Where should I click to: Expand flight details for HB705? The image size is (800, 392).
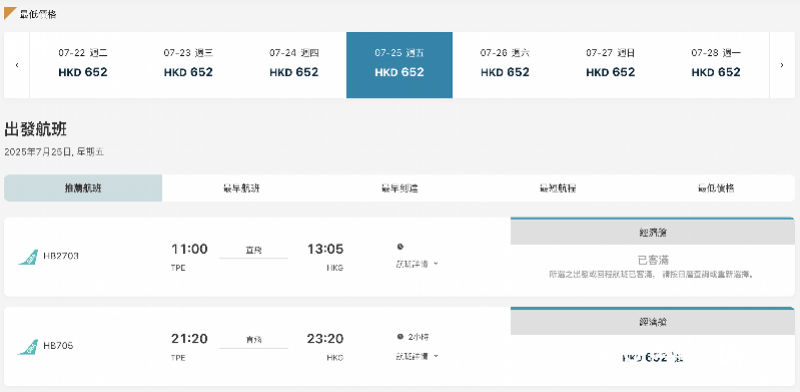(x=417, y=356)
